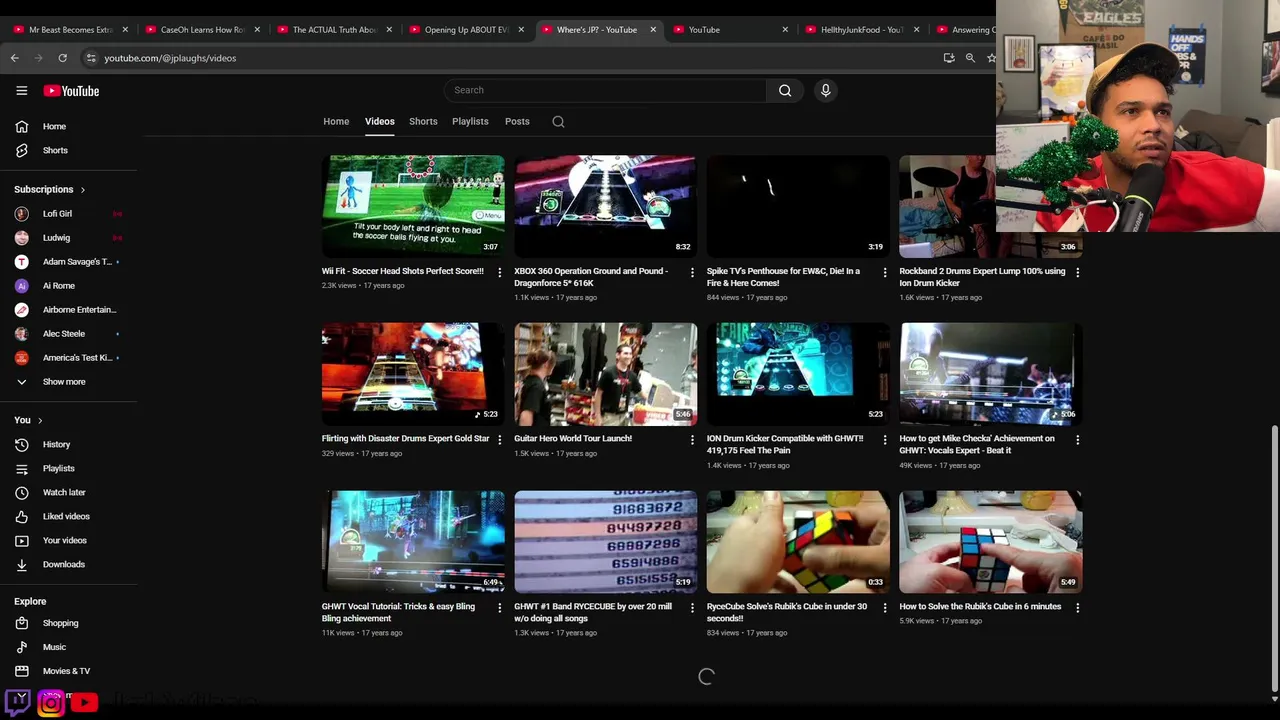
Task: Open the channel Playlists tab
Action: pos(470,122)
